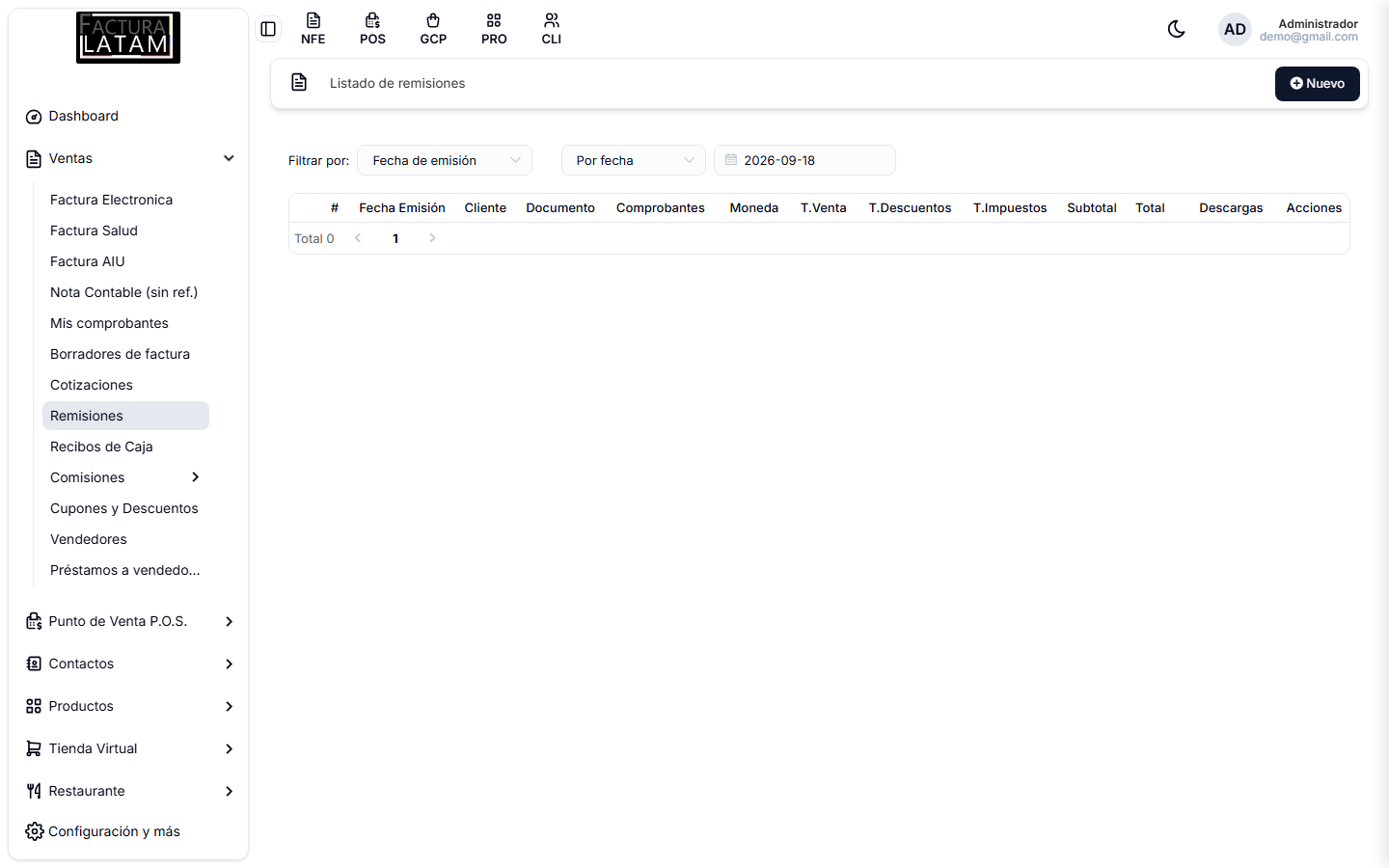
Task: Toggle dark mode with the moon icon
Action: coord(1176,29)
